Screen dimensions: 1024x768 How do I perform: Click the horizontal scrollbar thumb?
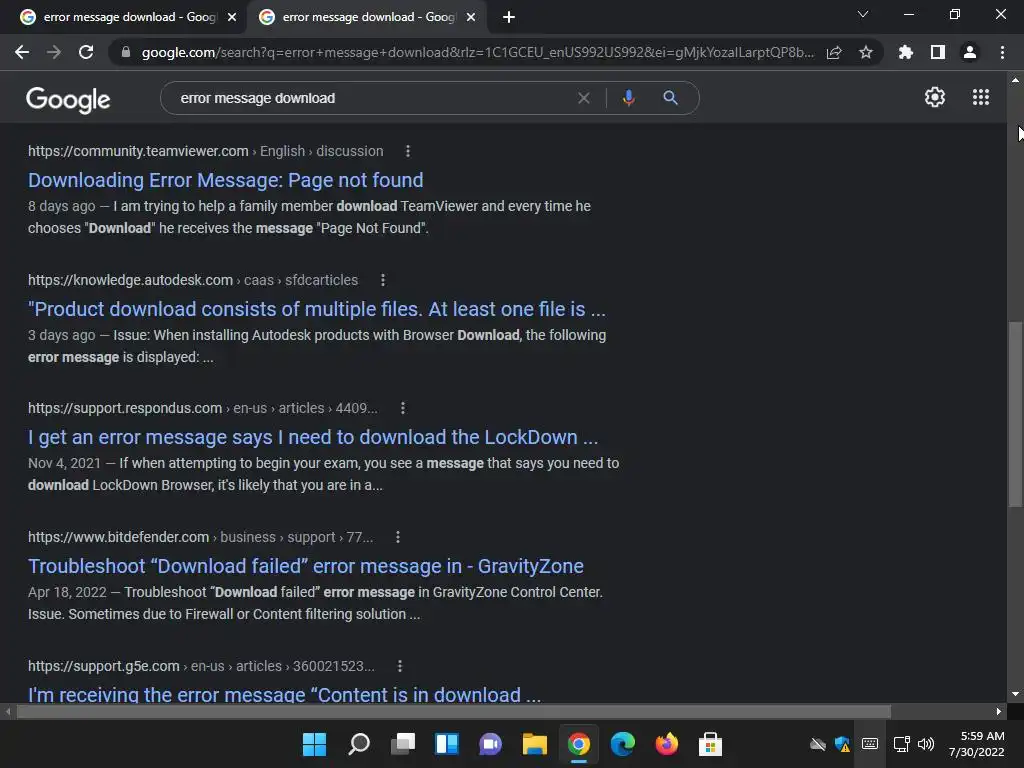pos(453,711)
